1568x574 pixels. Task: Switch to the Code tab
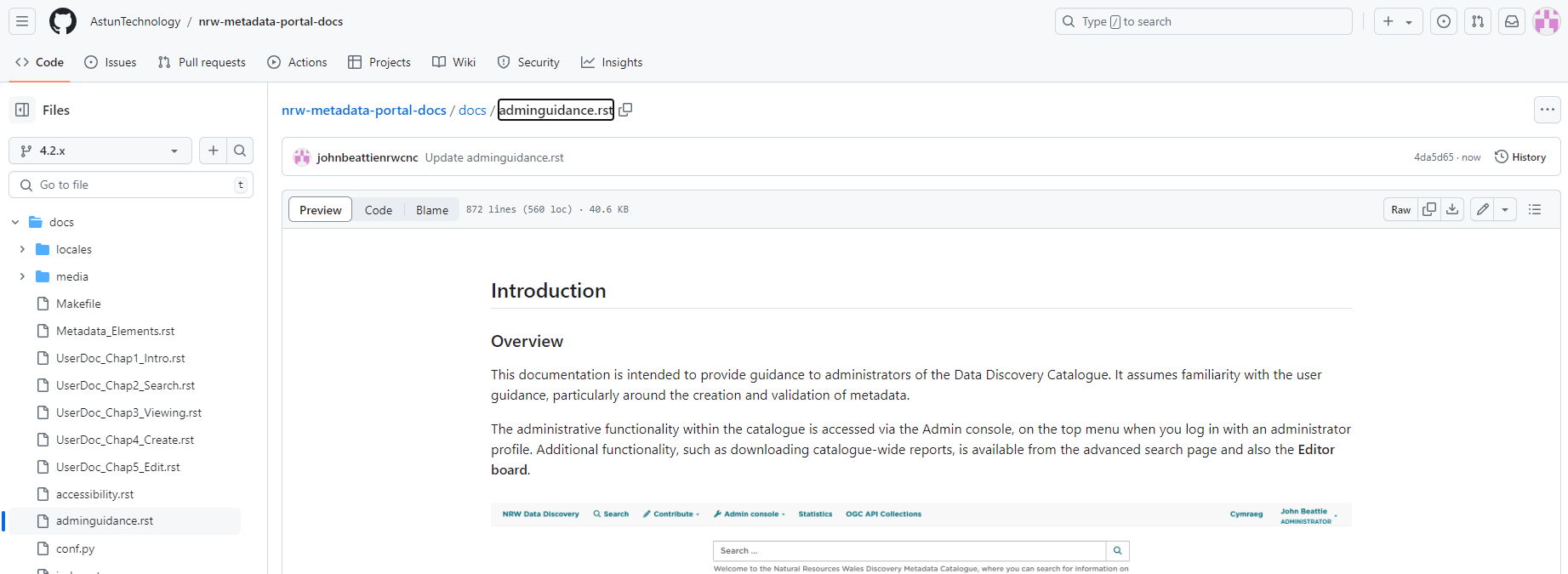[x=40, y=62]
